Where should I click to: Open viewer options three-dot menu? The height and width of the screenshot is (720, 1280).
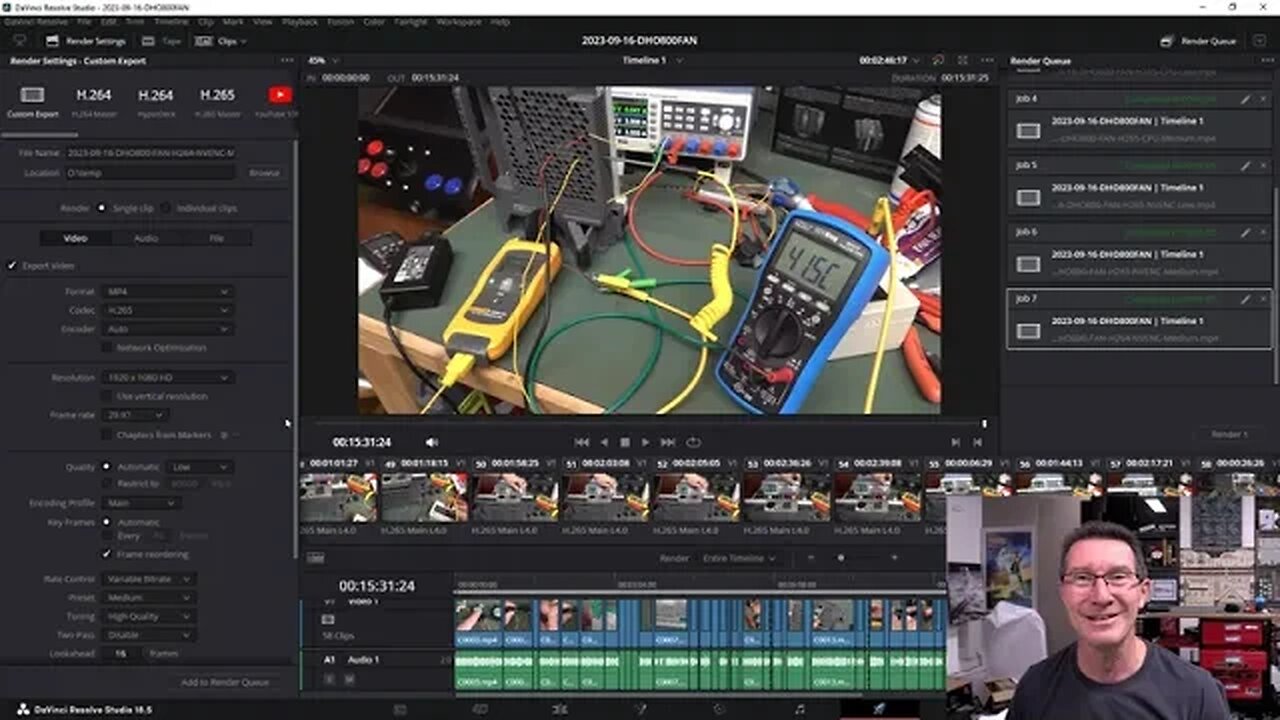(x=987, y=61)
